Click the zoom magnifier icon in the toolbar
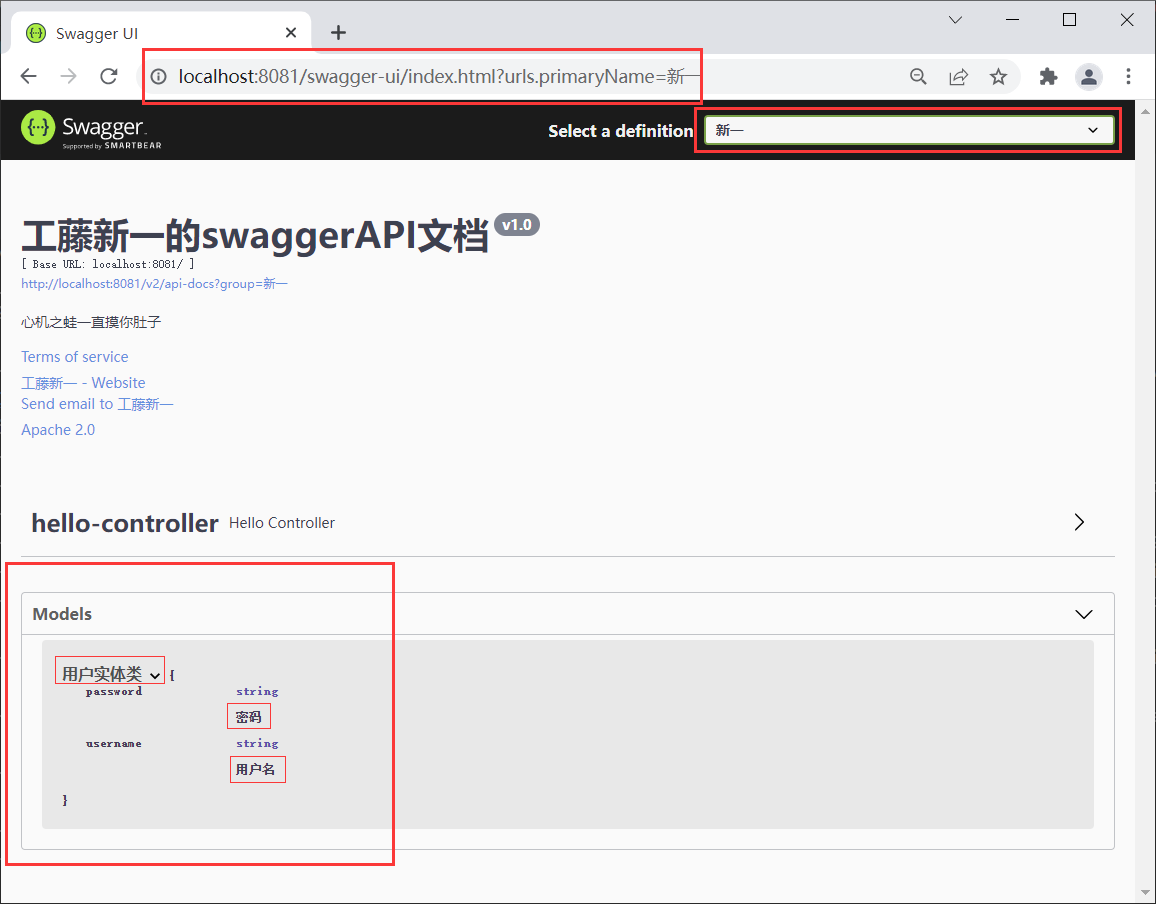1156x904 pixels. pyautogui.click(x=918, y=76)
